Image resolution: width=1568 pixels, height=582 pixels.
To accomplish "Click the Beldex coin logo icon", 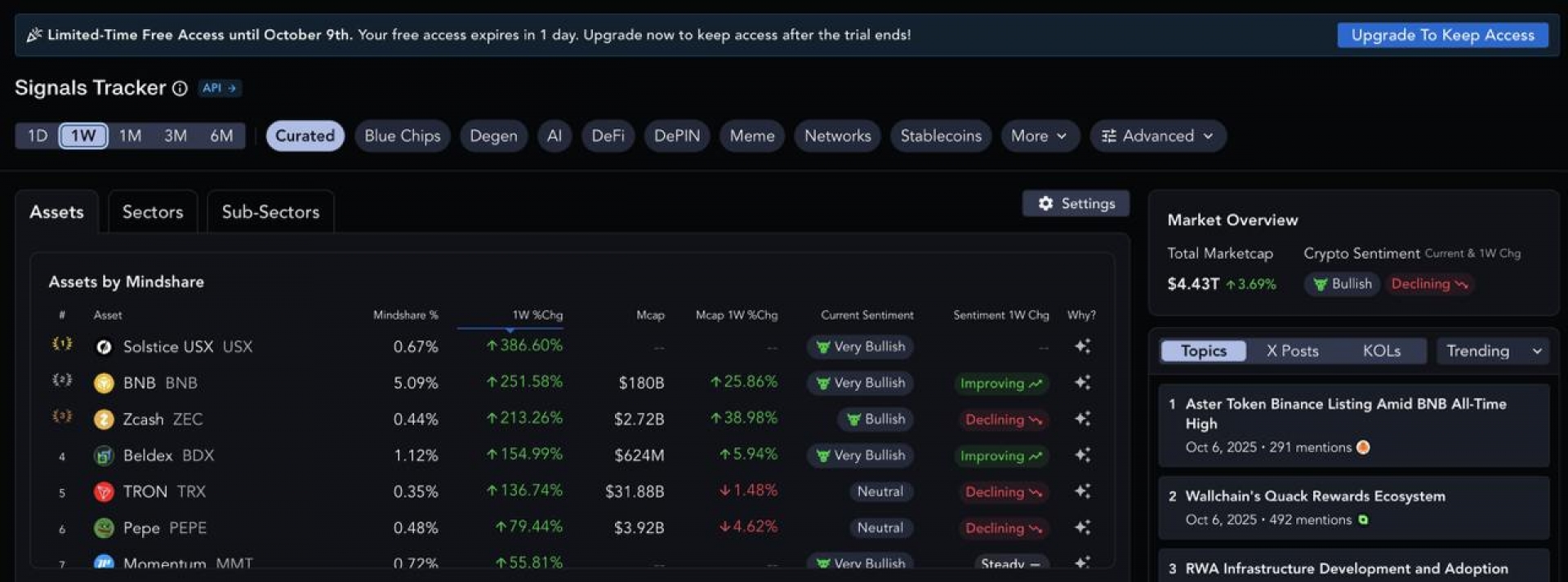I will [x=104, y=455].
